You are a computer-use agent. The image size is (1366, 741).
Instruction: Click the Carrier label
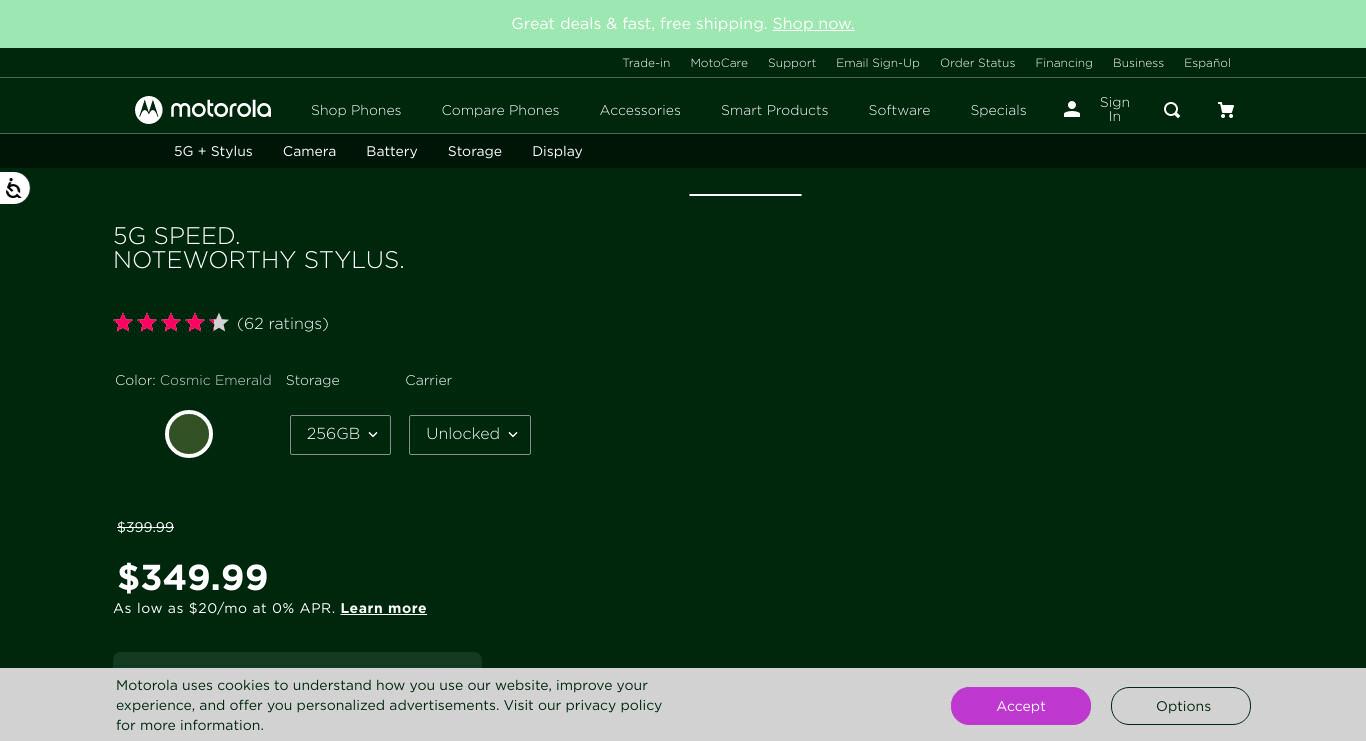(x=429, y=380)
